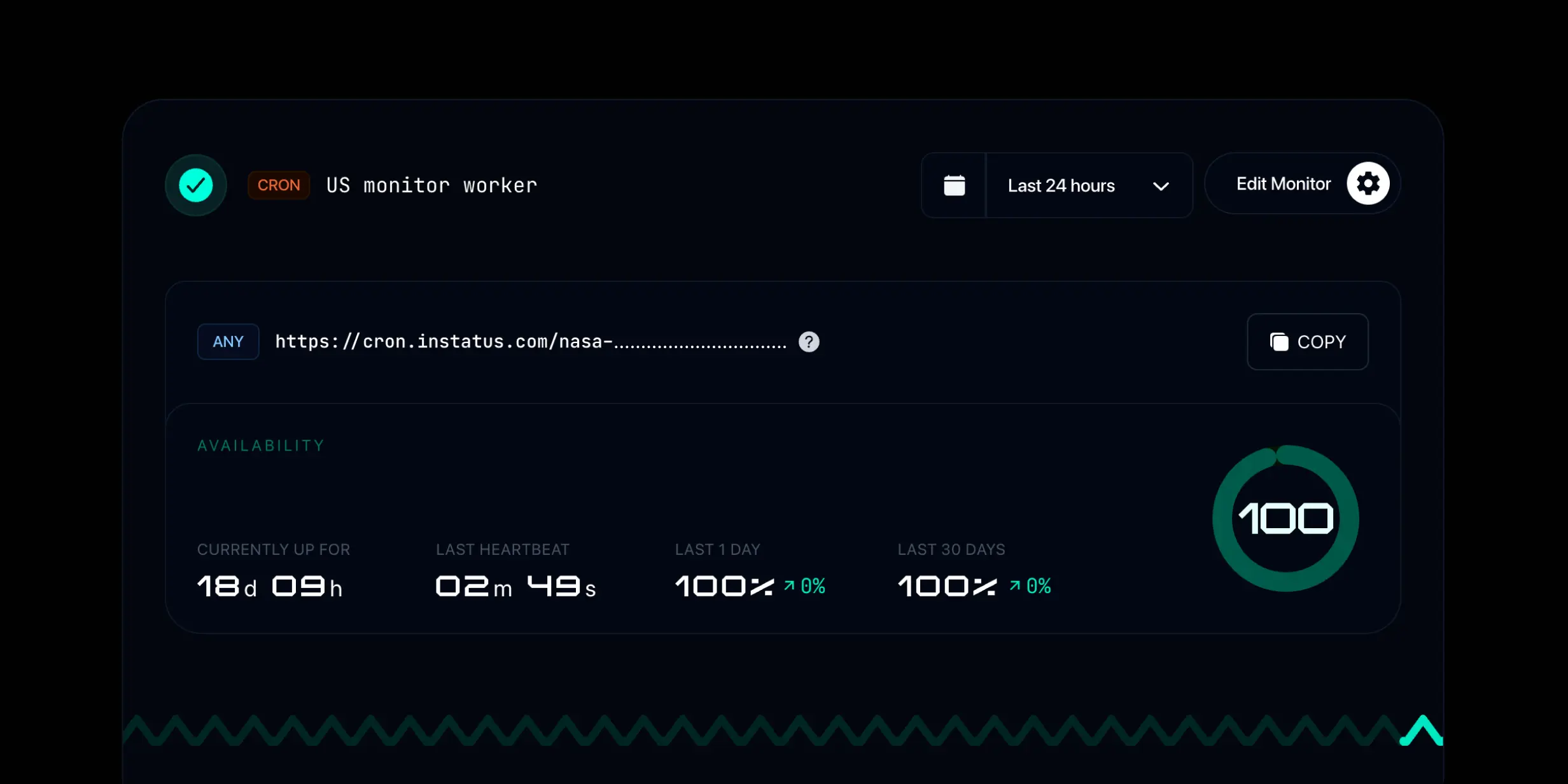Image resolution: width=1568 pixels, height=784 pixels.
Task: Click the question mark help icon
Action: tap(809, 342)
